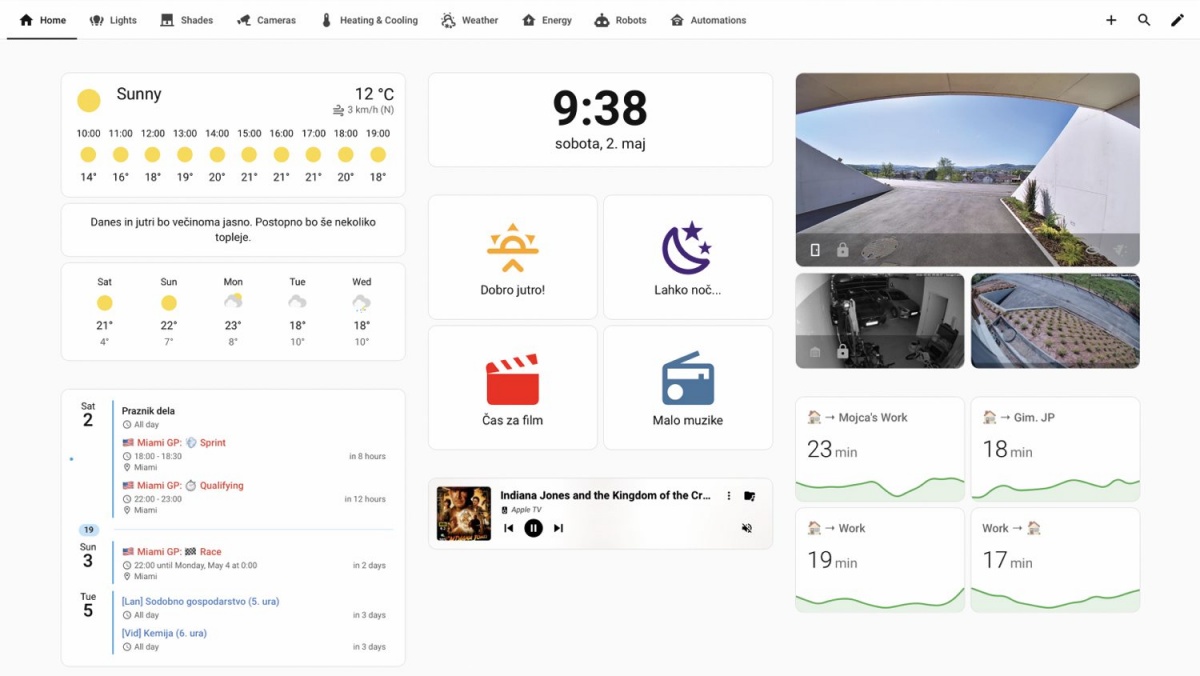Click the house icon on Mojca's Work card
1200x676 pixels.
click(x=814, y=417)
